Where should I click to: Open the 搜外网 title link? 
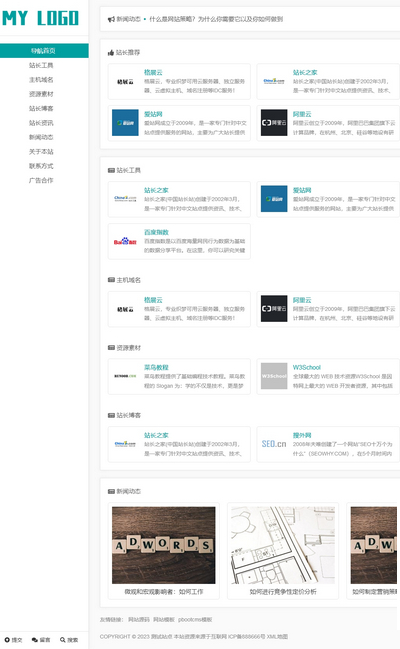point(302,435)
